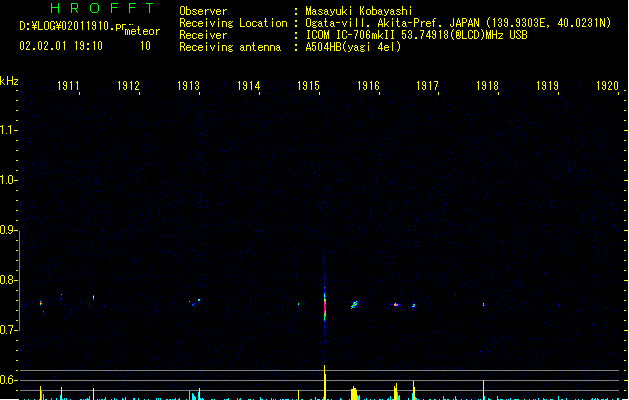Click the 1911 time axis label

[x=68, y=86]
